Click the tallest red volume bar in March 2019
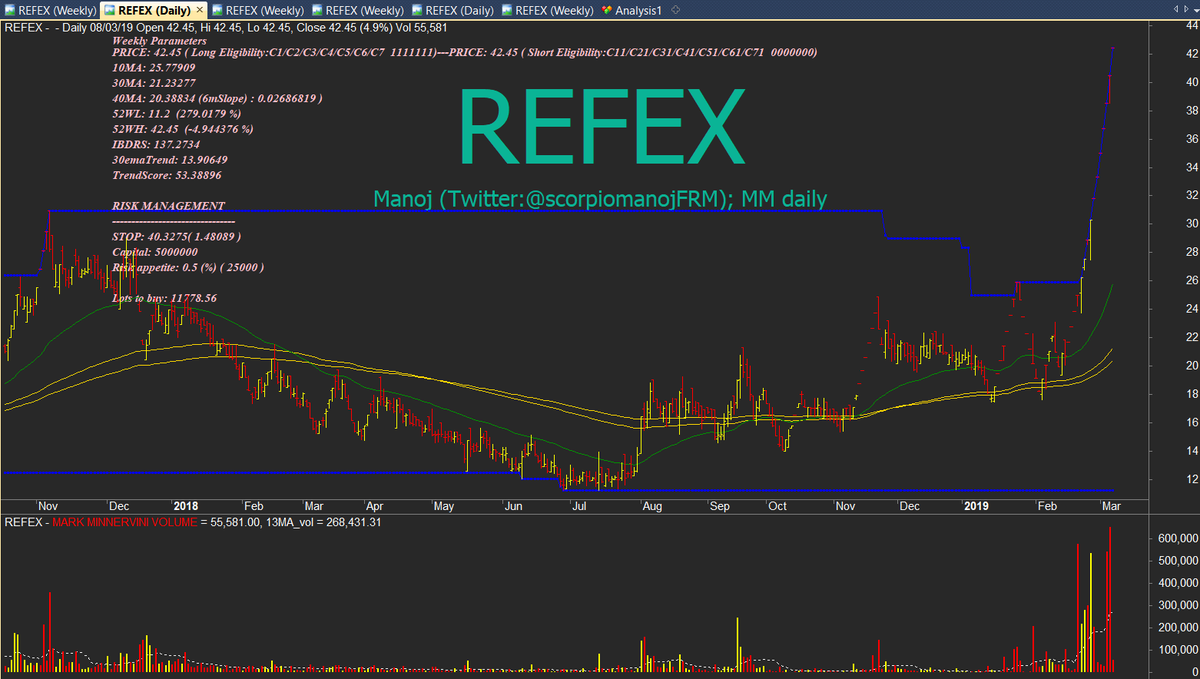 1110,599
